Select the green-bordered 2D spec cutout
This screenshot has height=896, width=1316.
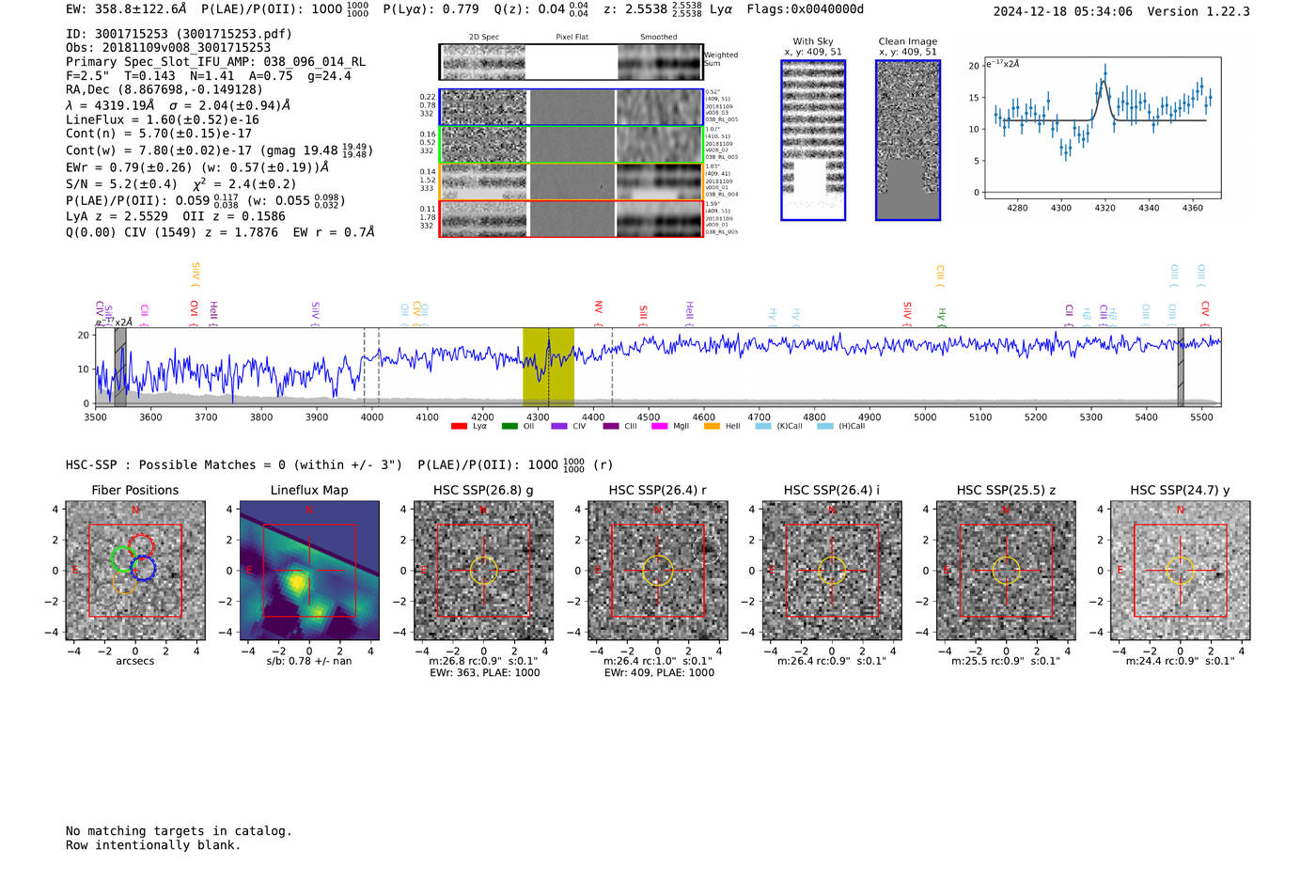483,144
